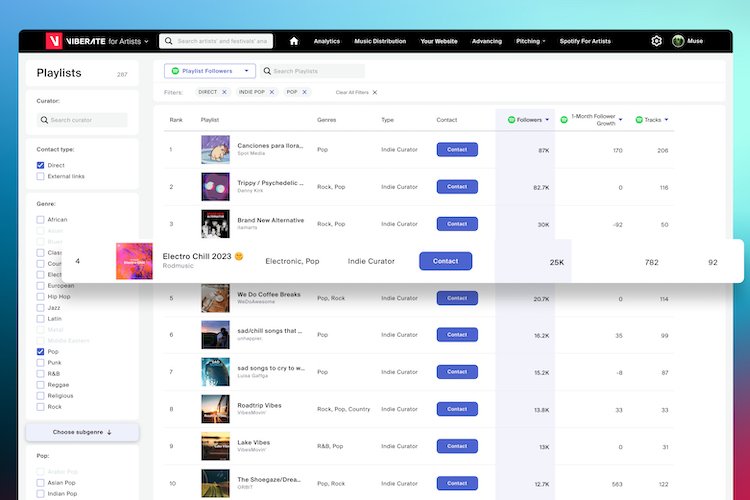This screenshot has width=750, height=500.
Task: Contact curator of Roadtrip Vibes
Action: click(457, 409)
